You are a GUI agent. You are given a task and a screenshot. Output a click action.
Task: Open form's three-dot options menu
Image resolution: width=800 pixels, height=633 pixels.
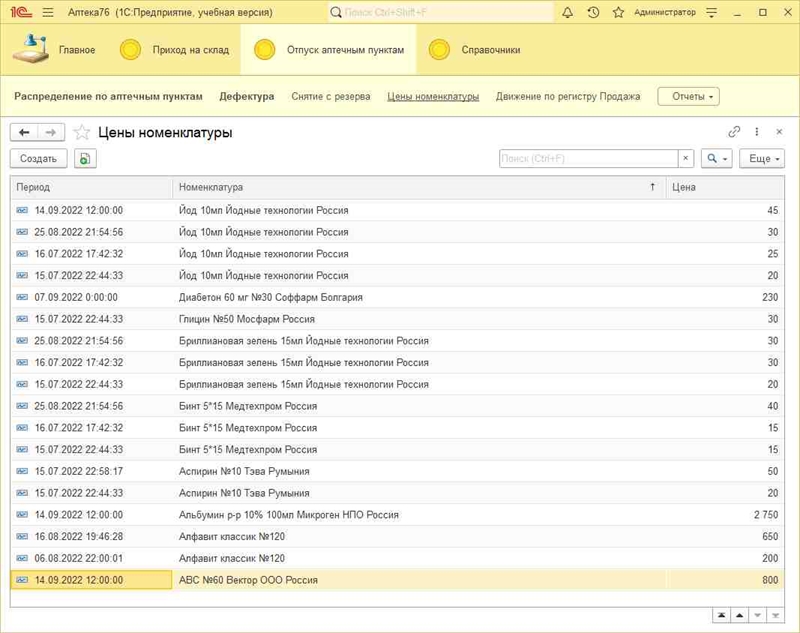coord(757,132)
